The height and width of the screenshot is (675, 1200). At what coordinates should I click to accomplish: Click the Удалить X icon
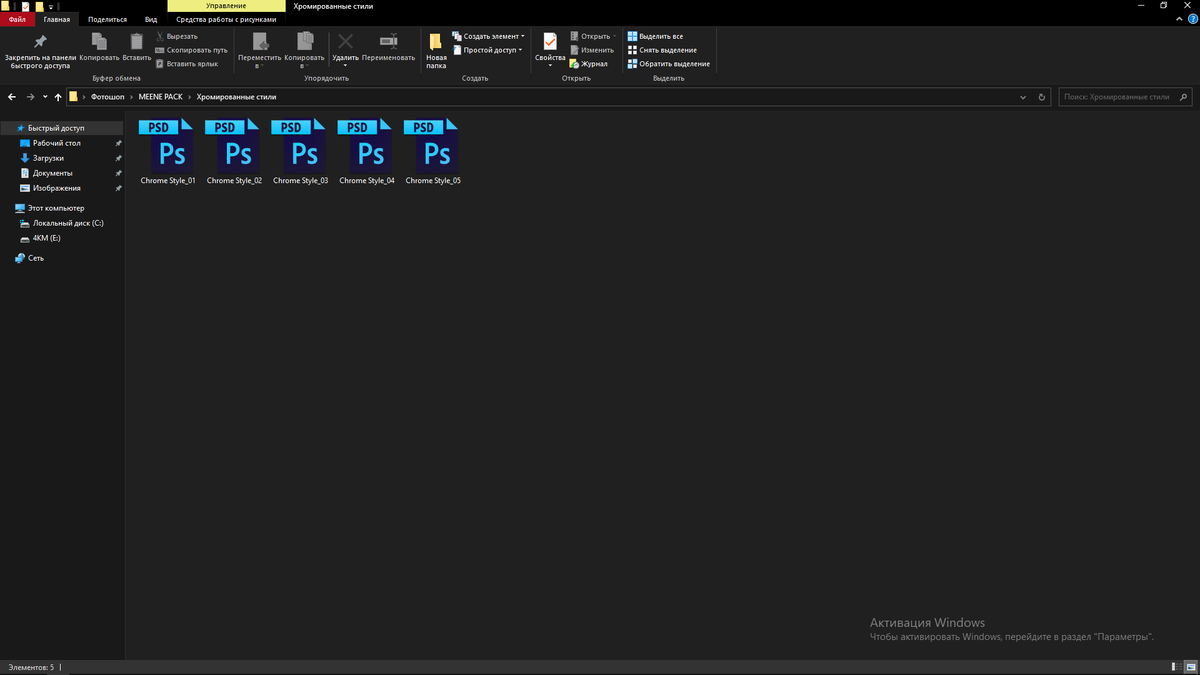click(x=345, y=41)
